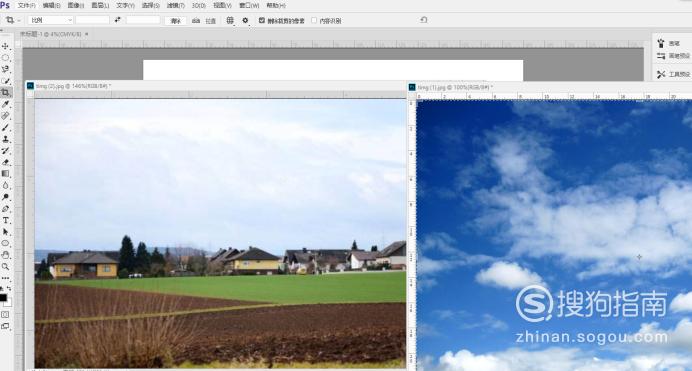This screenshot has height=371, width=692.
Task: Toggle Delete Cropped Pixels (删除裁剪的像素) checkbox
Action: (262, 20)
